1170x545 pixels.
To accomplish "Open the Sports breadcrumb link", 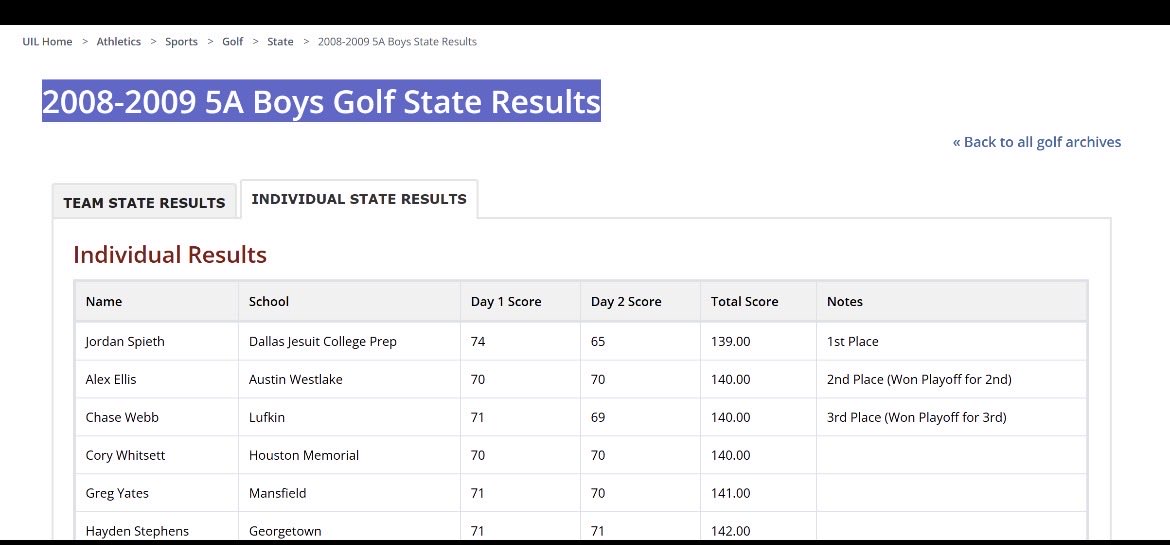I will pyautogui.click(x=181, y=42).
